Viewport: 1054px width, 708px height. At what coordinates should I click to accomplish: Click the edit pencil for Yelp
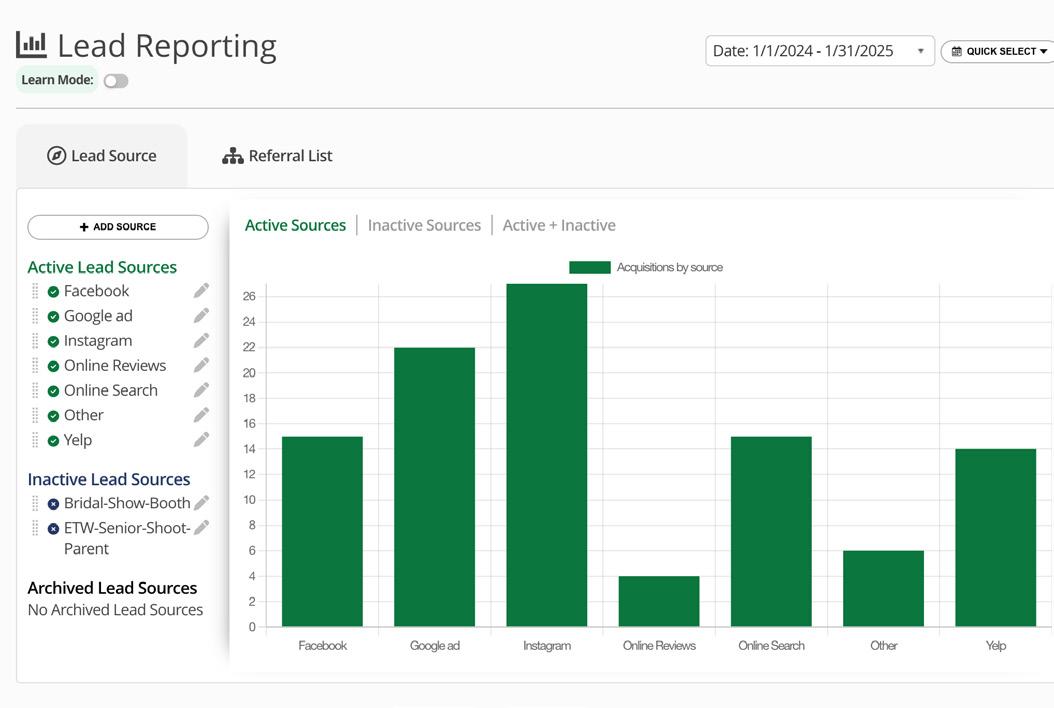tap(201, 440)
